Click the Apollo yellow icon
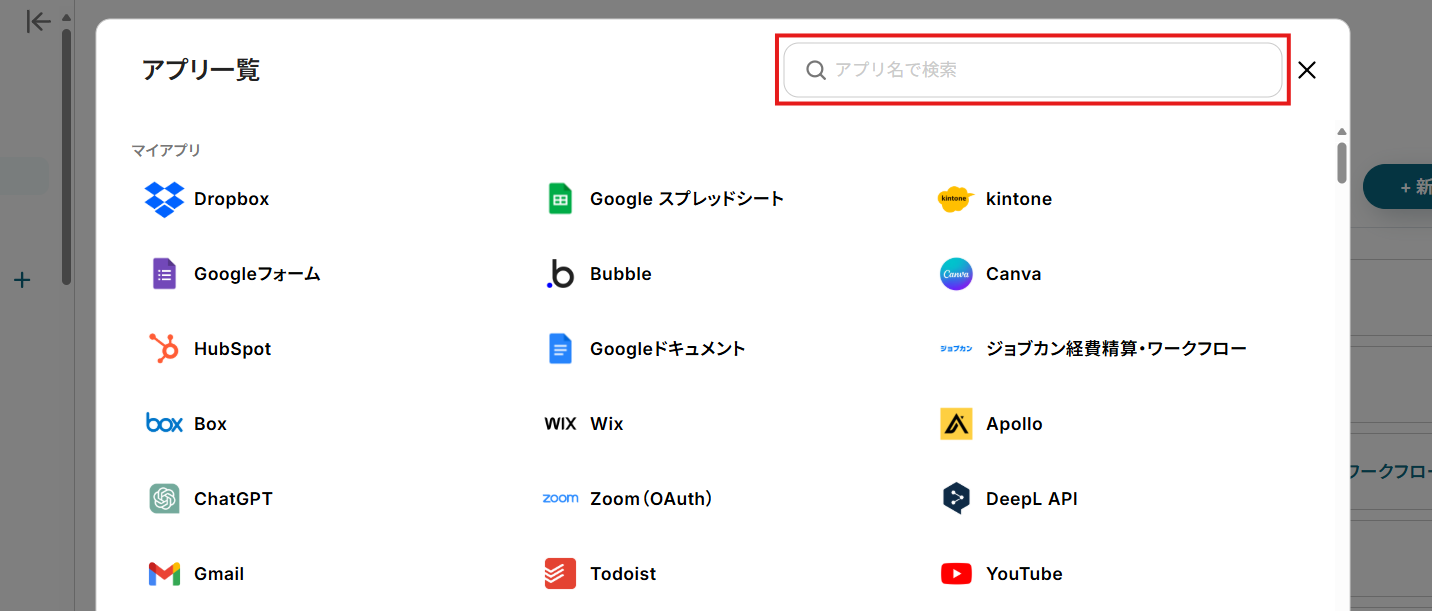Viewport: 1432px width, 611px height. tap(956, 424)
